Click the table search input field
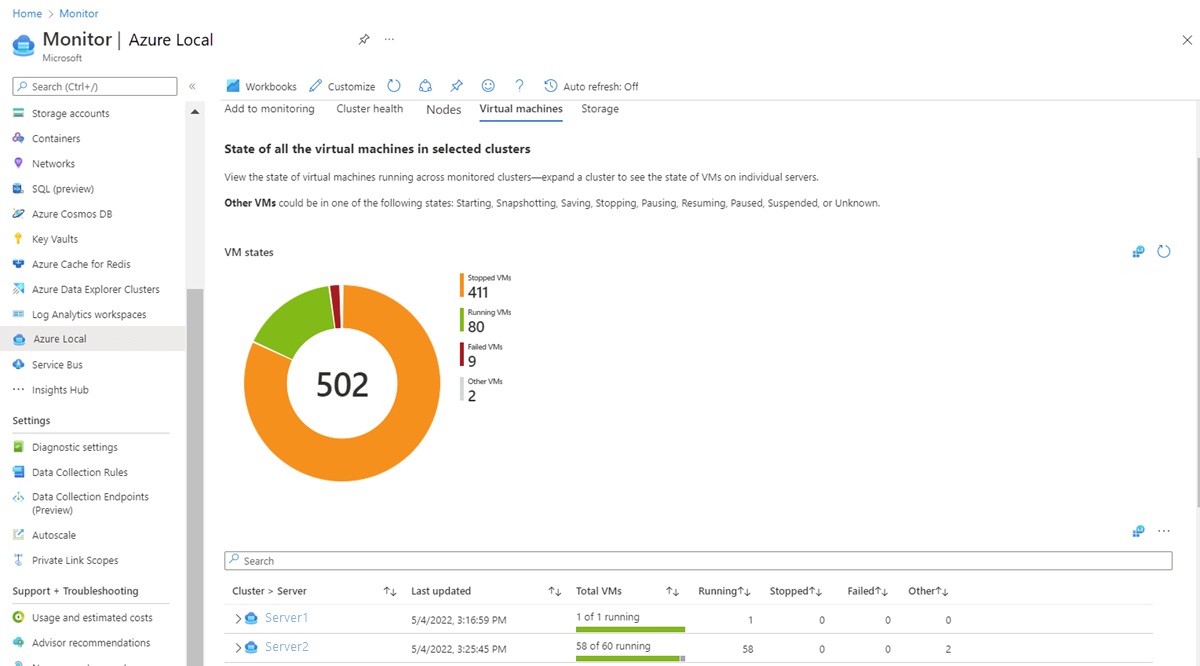This screenshot has width=1200, height=666. pyautogui.click(x=698, y=561)
